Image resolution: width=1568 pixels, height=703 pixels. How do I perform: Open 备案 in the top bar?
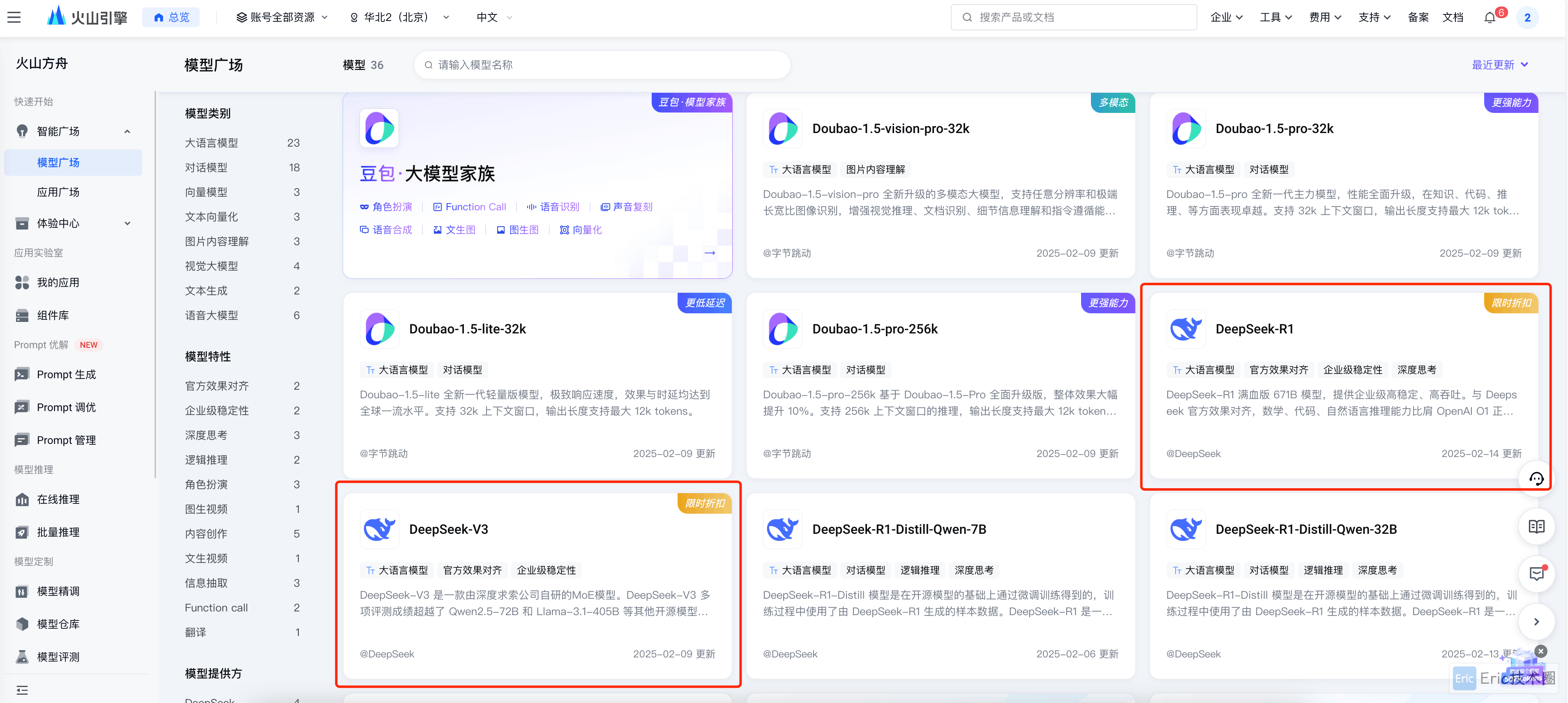click(1418, 18)
